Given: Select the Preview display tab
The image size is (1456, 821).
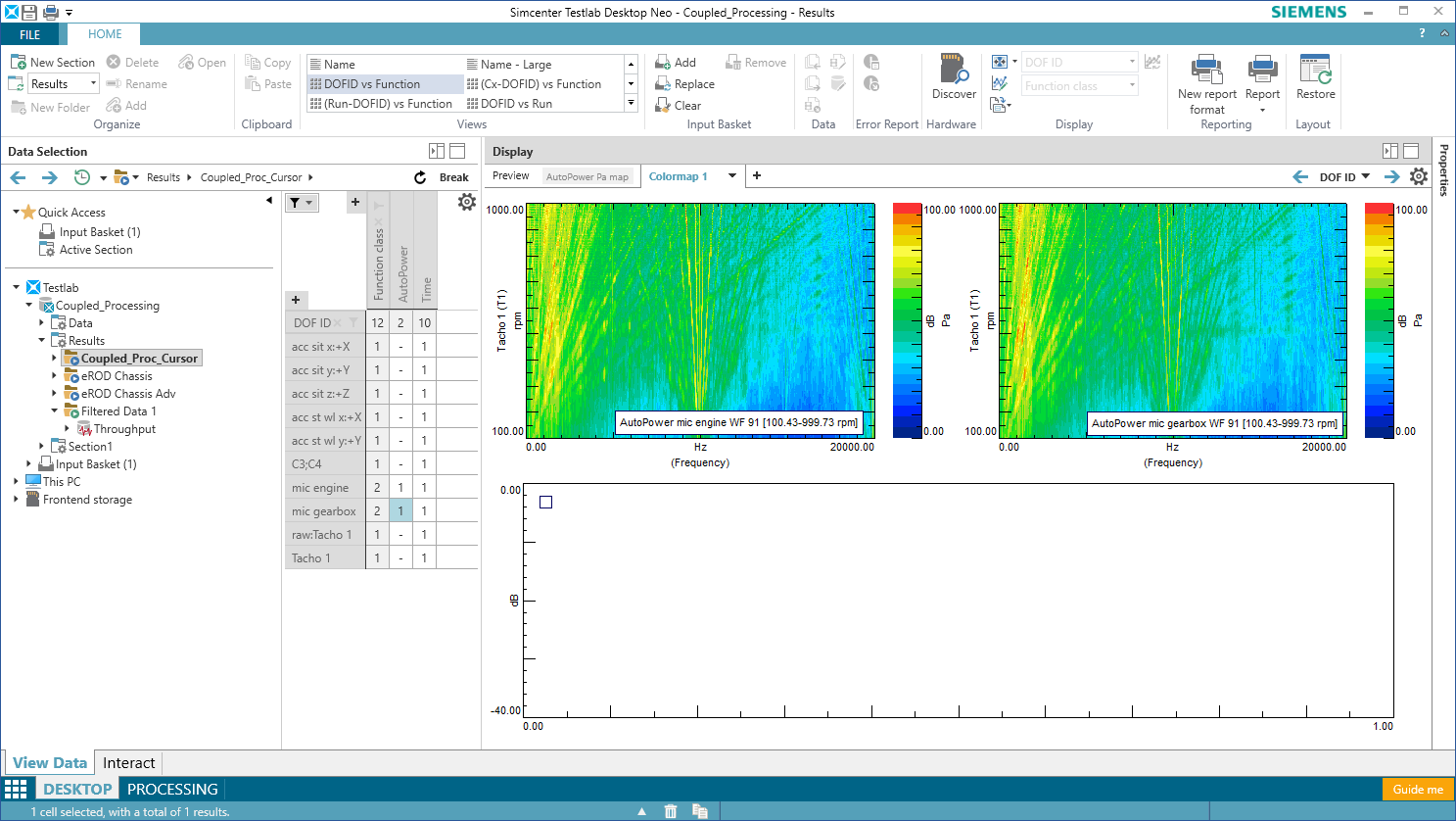Looking at the screenshot, I should [x=510, y=176].
